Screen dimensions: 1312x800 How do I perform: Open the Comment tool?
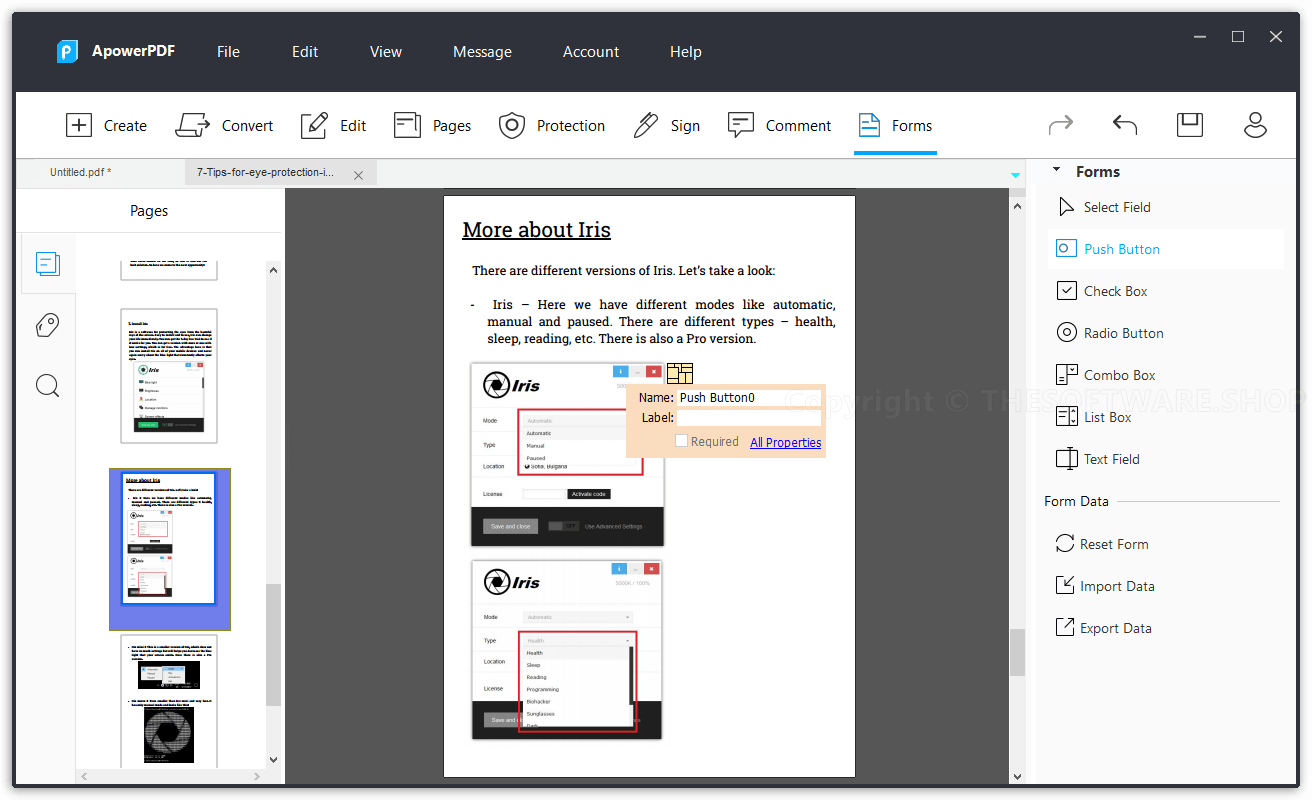click(x=779, y=125)
